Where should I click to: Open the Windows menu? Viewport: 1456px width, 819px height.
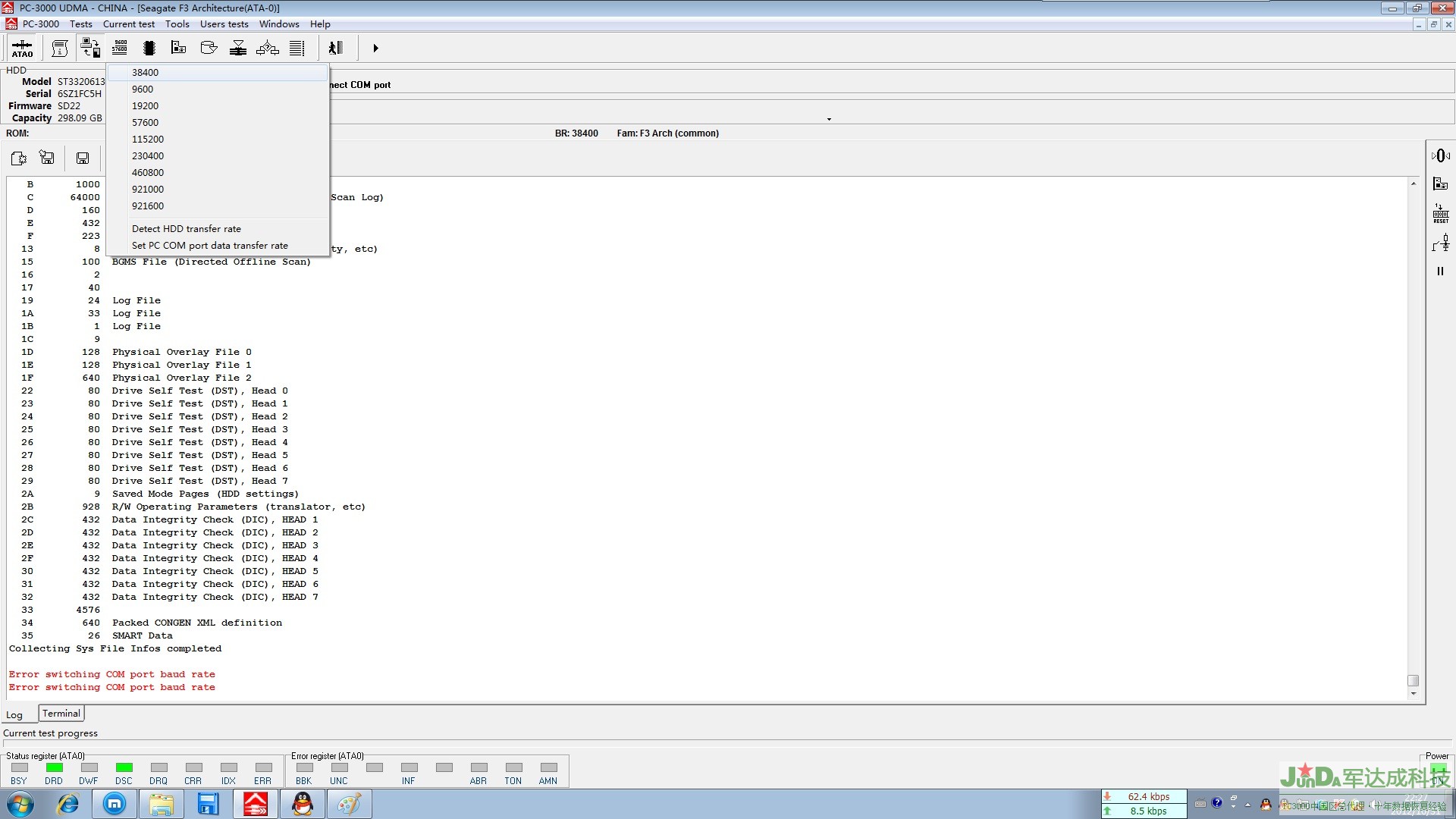click(x=279, y=24)
